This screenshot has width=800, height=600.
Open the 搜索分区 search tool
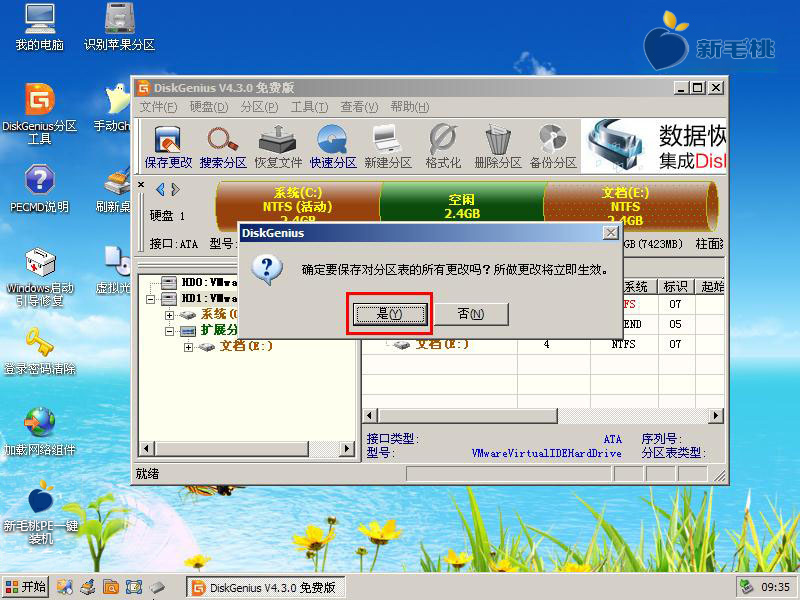(x=223, y=146)
